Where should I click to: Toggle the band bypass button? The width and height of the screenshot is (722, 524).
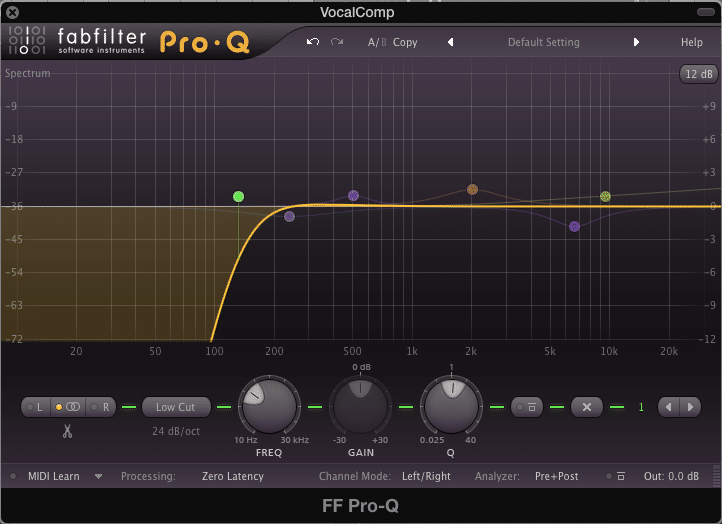coord(526,407)
